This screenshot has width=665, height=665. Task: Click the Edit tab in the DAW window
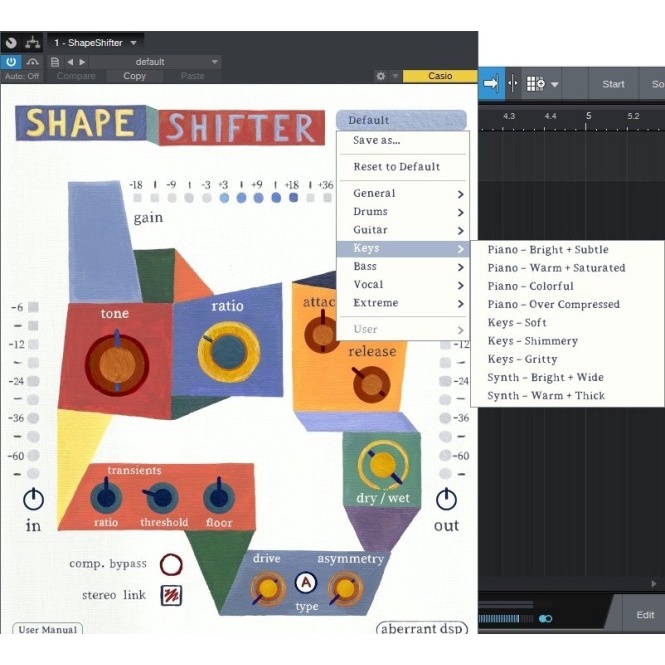(645, 615)
